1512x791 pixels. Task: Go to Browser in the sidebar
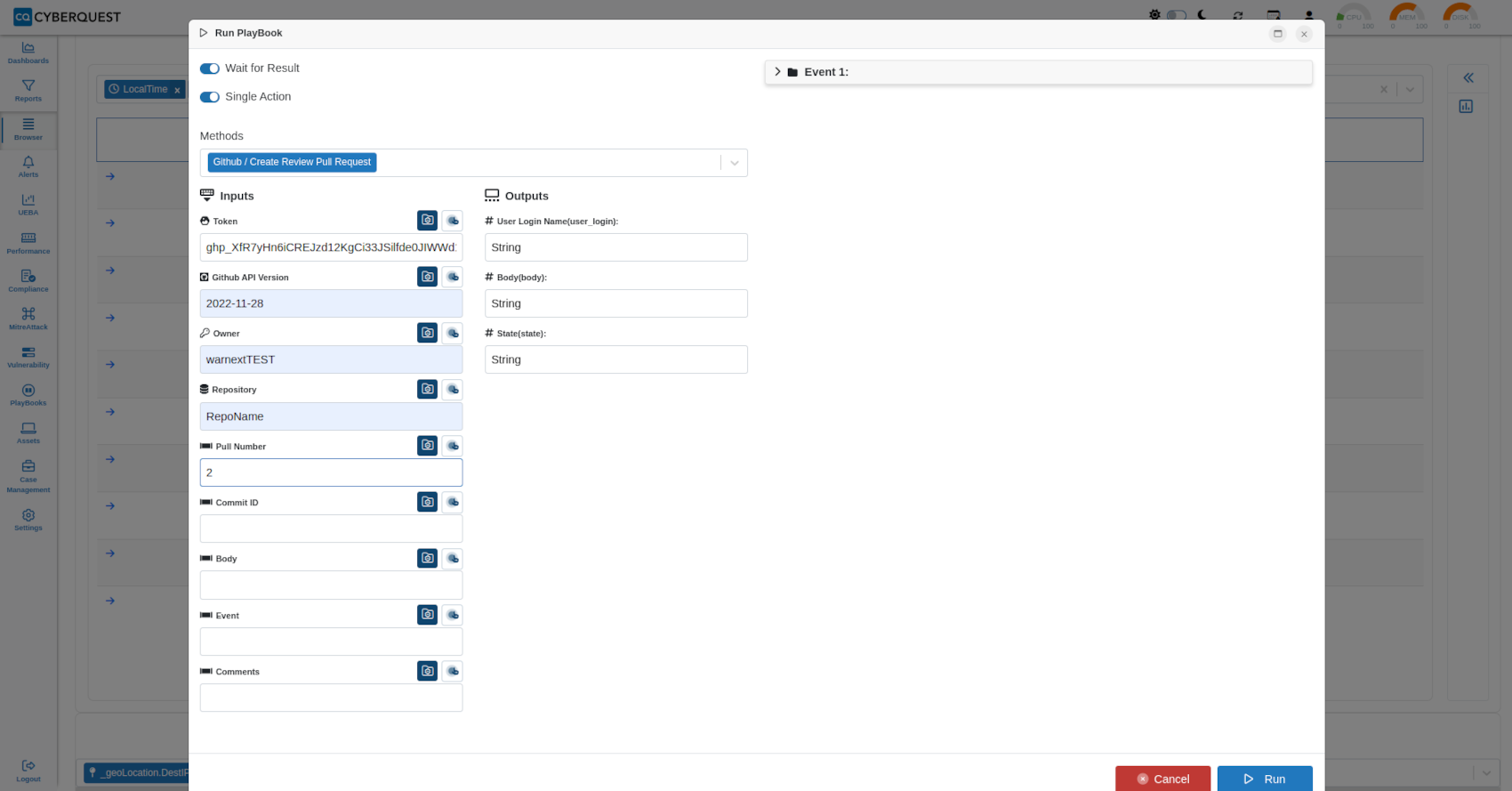28,129
